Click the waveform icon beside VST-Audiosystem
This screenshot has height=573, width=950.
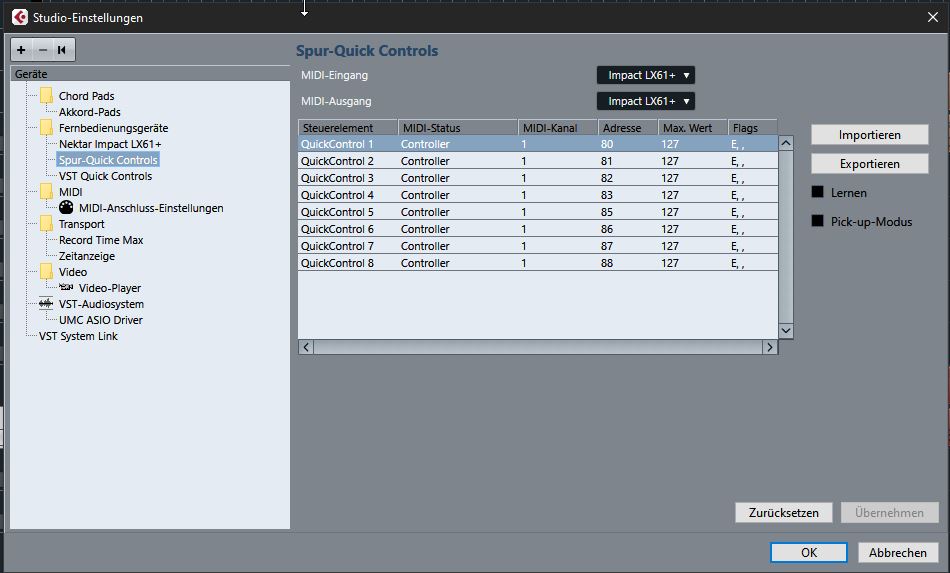(x=46, y=304)
